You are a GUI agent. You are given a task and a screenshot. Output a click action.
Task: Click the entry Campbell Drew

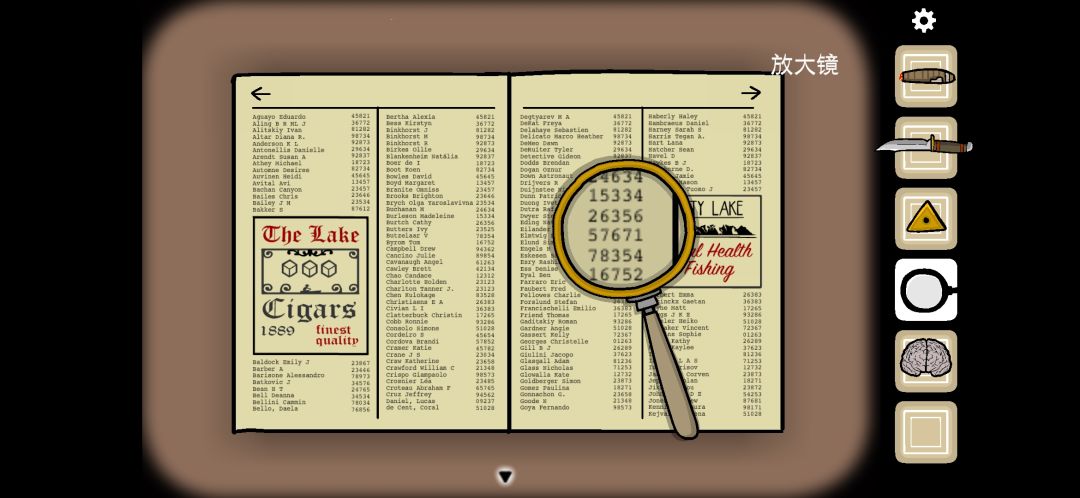[x=411, y=249]
